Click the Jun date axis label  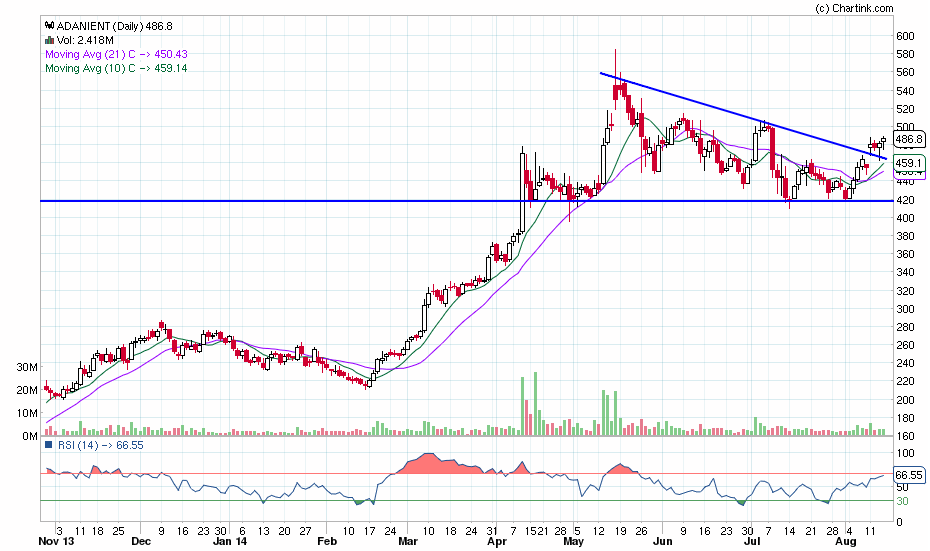coord(663,541)
